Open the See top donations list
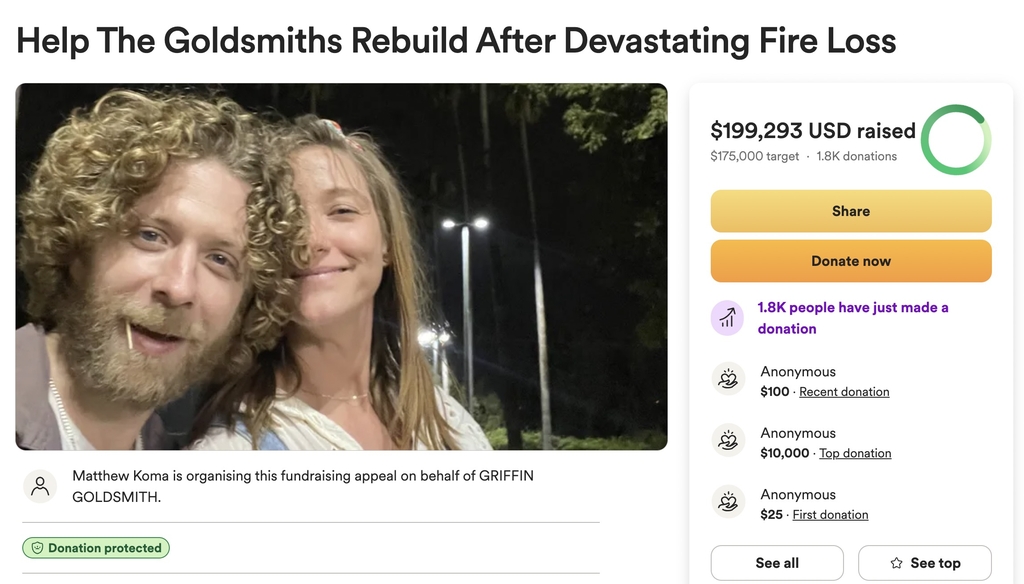Viewport: 1024px width, 584px height. click(925, 563)
